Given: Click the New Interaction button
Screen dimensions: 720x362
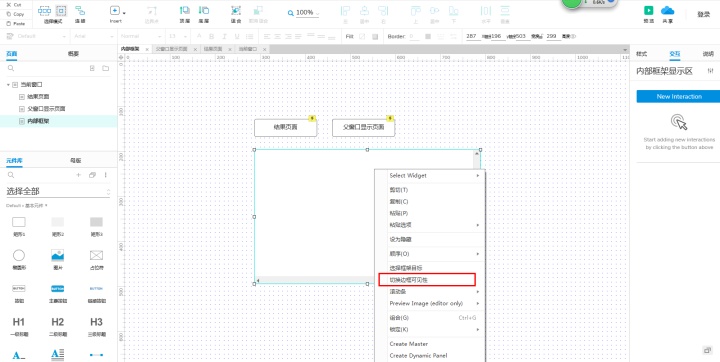Looking at the screenshot, I should pos(679,96).
